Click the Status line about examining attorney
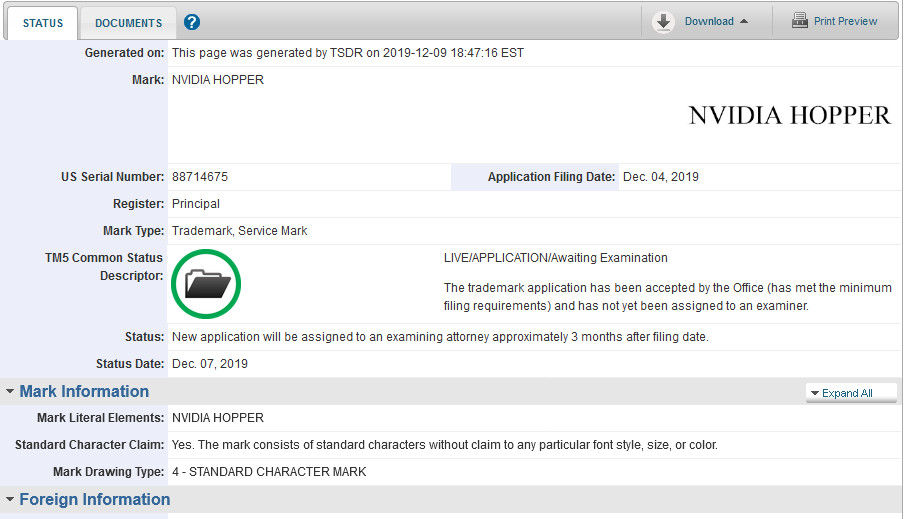 [440, 337]
